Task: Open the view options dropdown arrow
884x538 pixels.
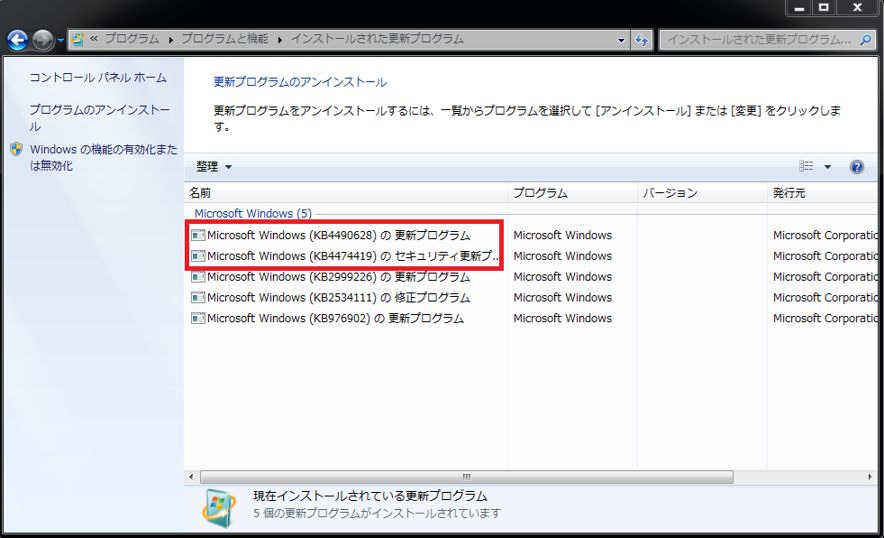Action: (x=828, y=167)
